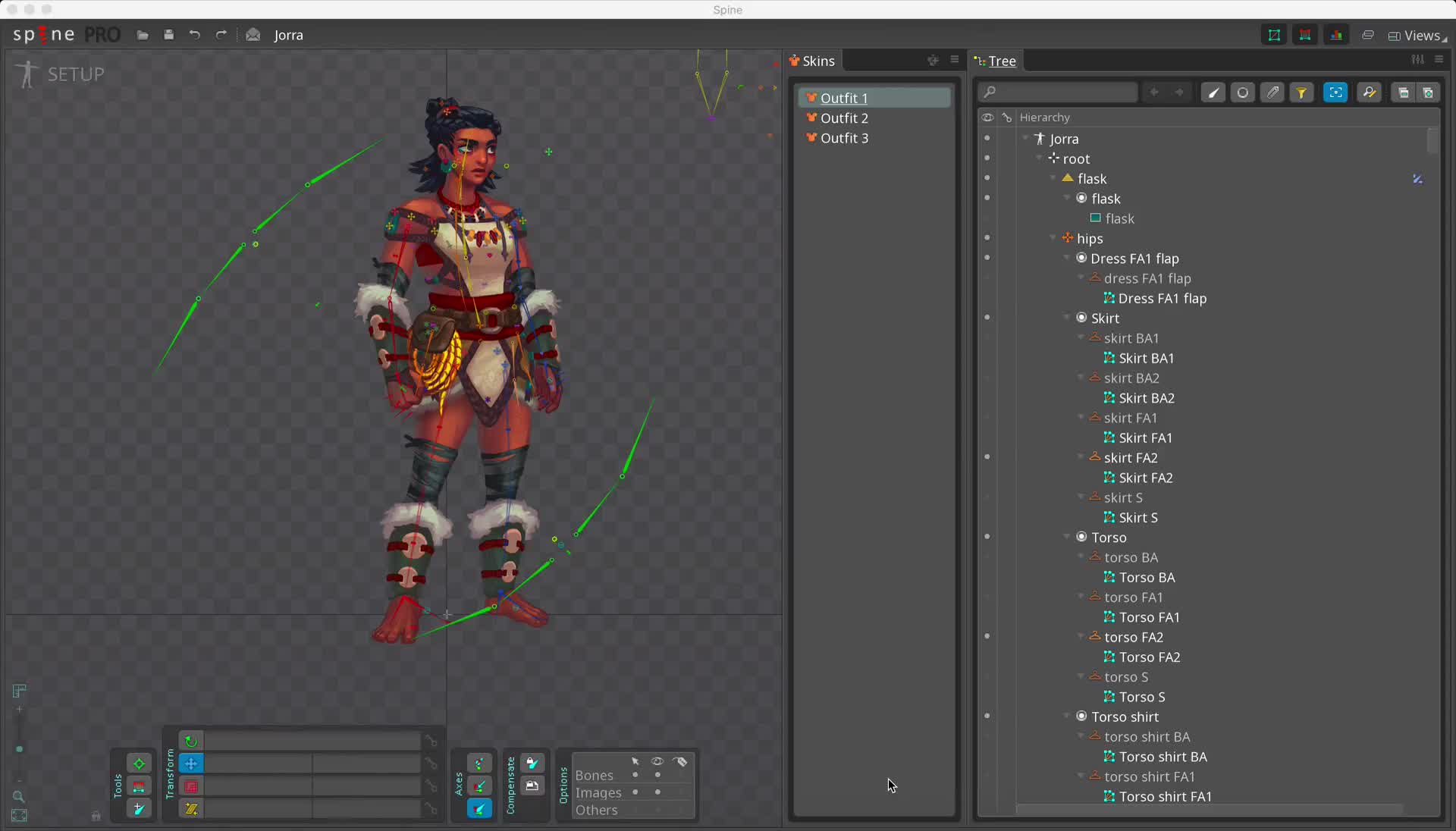Collapse the flask triangle bone node
Screen dimensions: 1456x831
coord(1053,178)
